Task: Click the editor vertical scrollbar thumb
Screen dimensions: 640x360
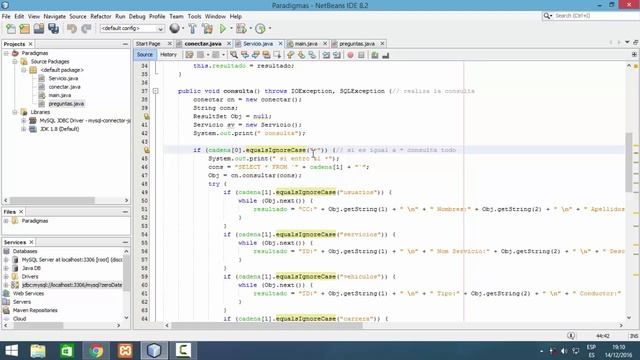Action: pyautogui.click(x=629, y=162)
